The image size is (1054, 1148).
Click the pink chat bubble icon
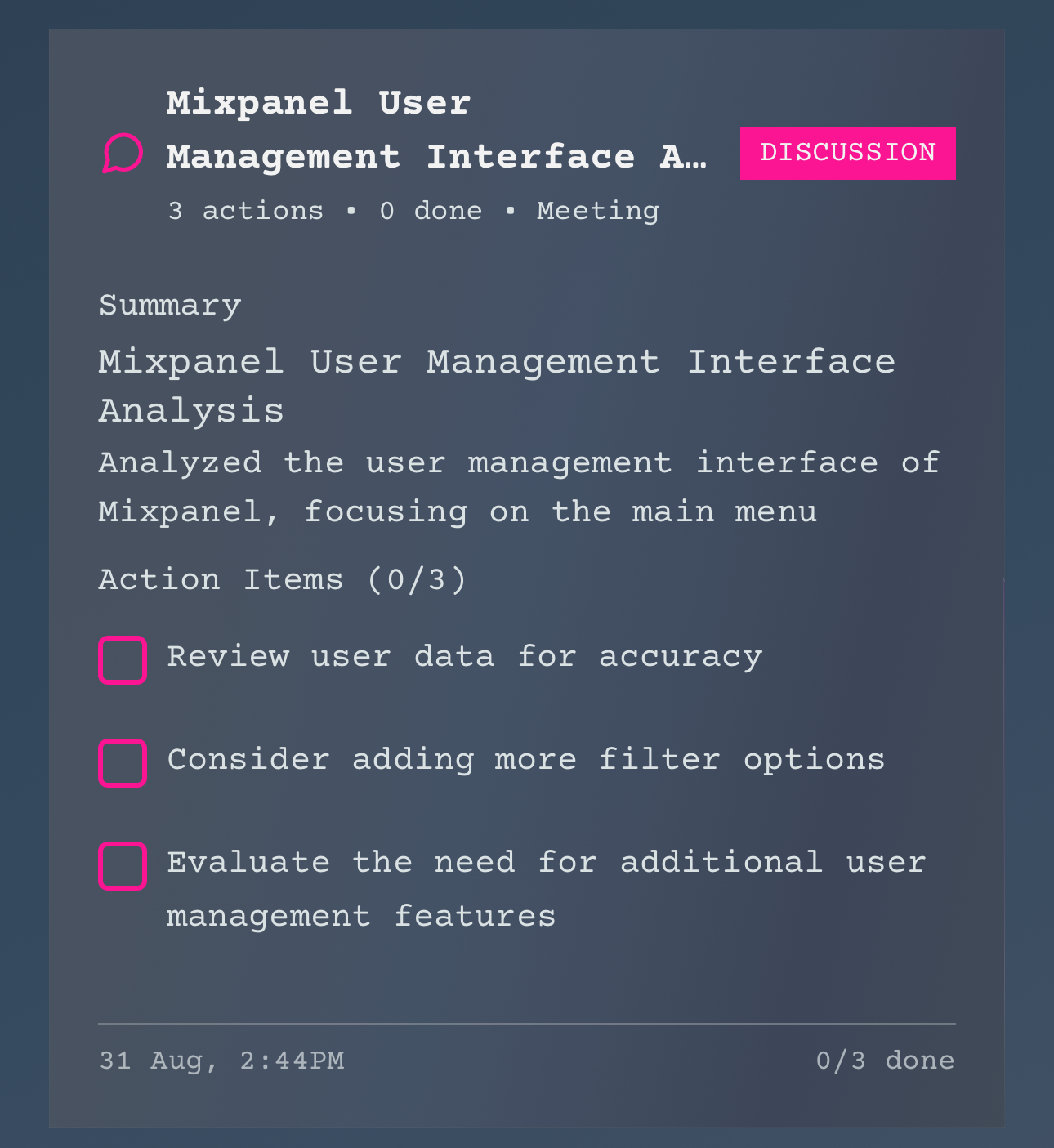(x=123, y=153)
